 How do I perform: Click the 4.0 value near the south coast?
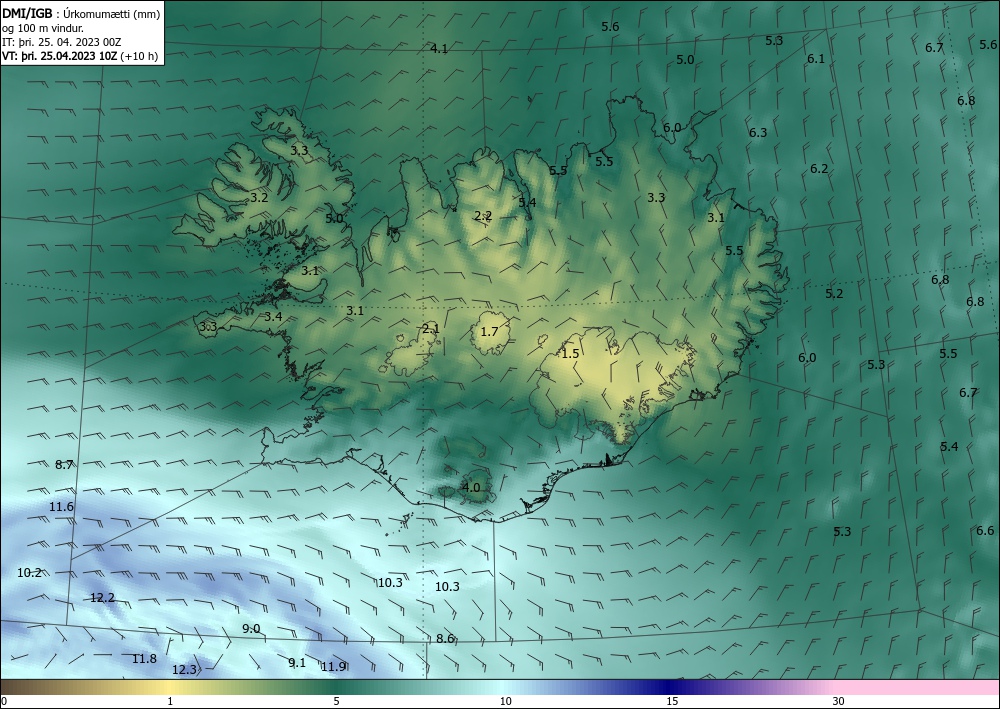tap(471, 488)
